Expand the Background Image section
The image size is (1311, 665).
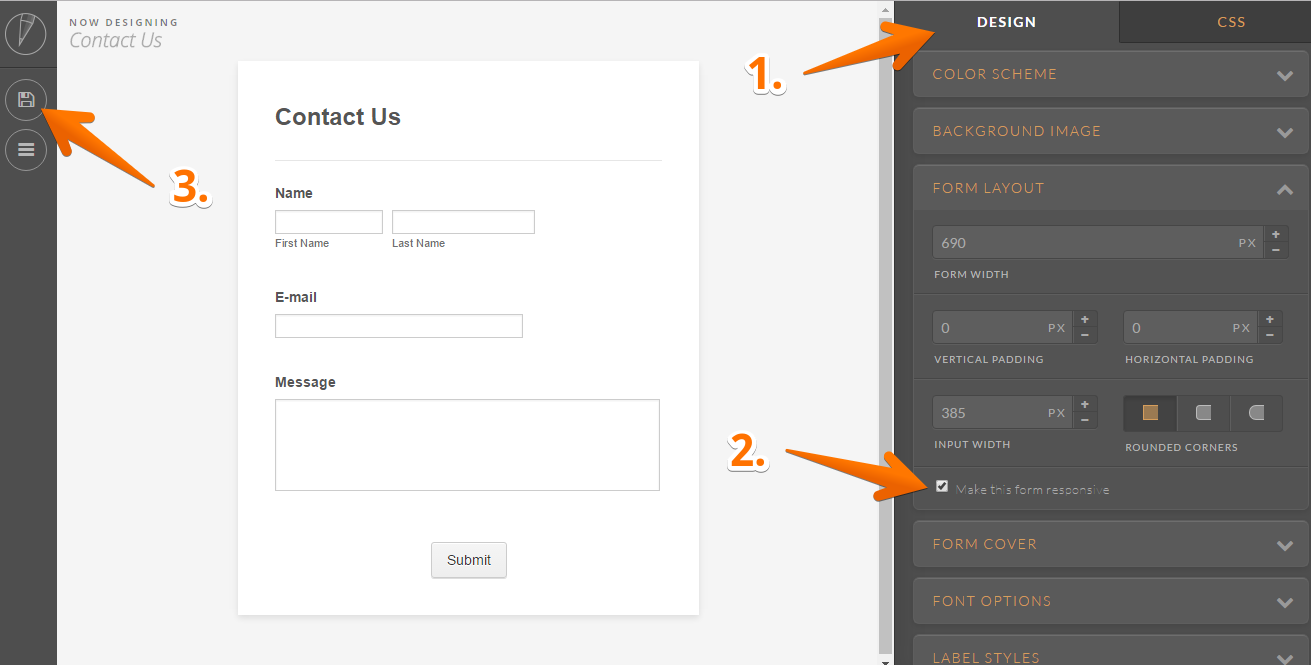[1110, 132]
